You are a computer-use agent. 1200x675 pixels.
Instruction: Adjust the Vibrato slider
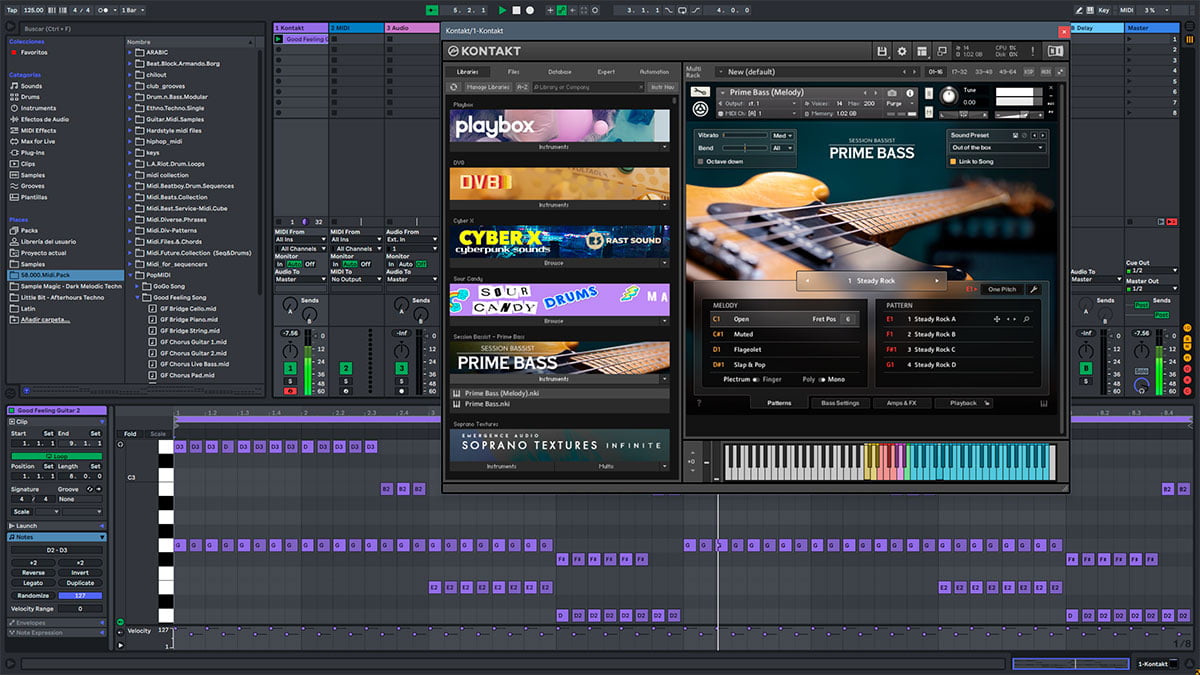coord(745,135)
